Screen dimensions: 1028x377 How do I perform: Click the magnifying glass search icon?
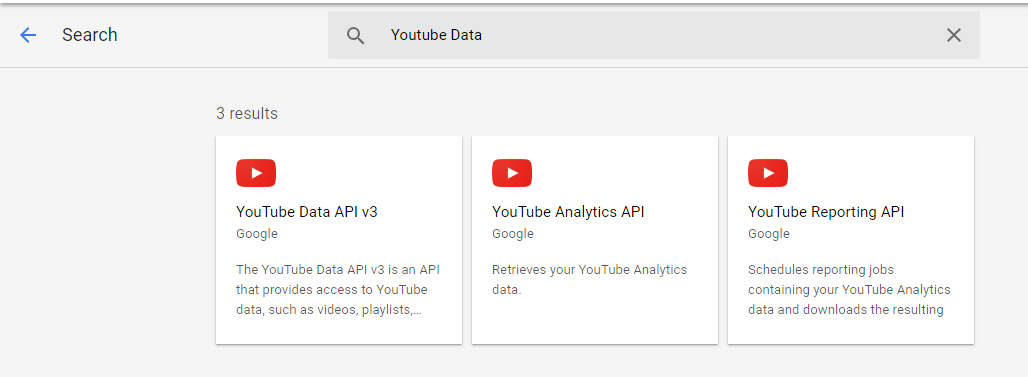pos(355,35)
